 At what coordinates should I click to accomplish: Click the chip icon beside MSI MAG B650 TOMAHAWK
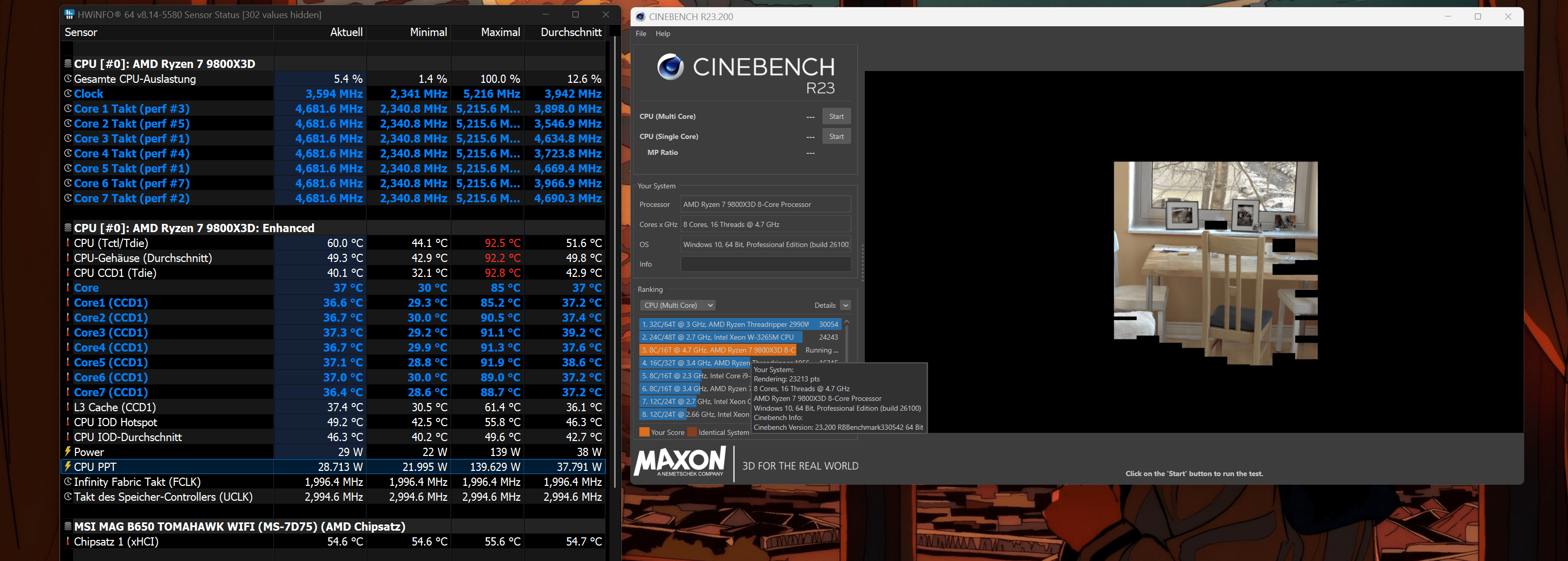tap(67, 525)
